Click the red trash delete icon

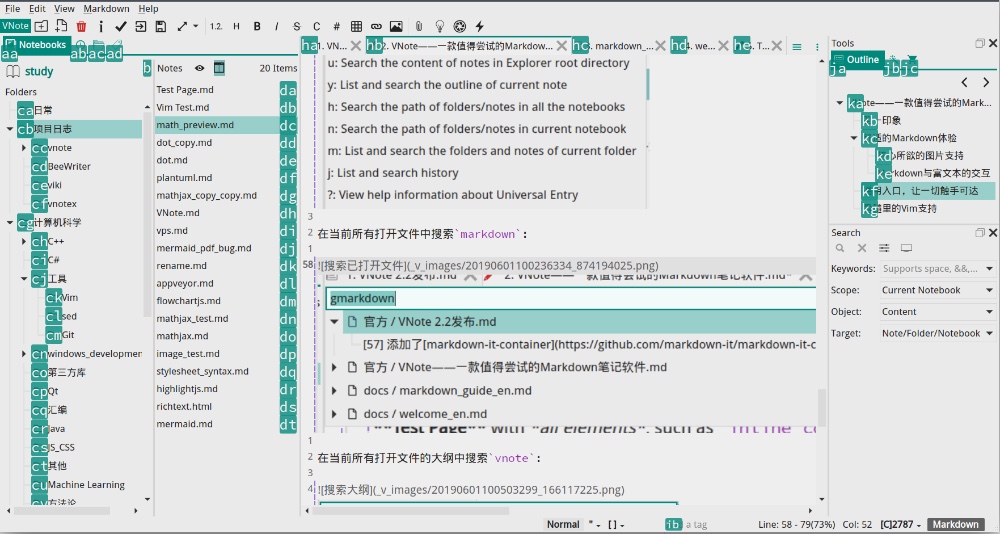click(x=81, y=26)
